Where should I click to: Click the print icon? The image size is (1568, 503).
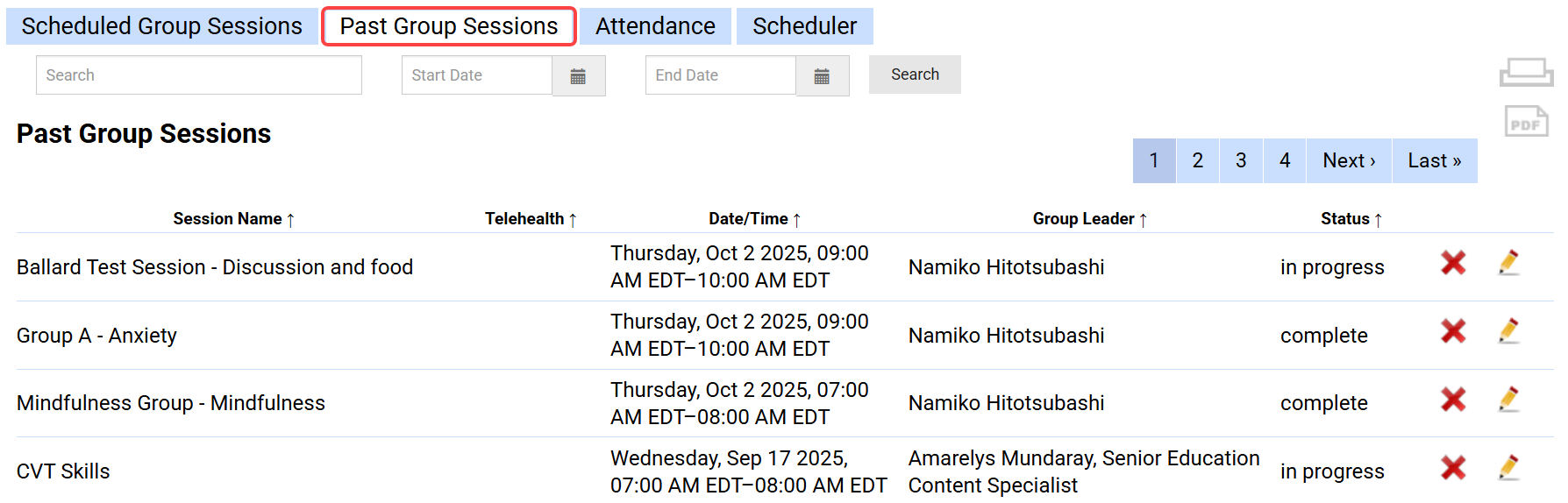pyautogui.click(x=1526, y=72)
